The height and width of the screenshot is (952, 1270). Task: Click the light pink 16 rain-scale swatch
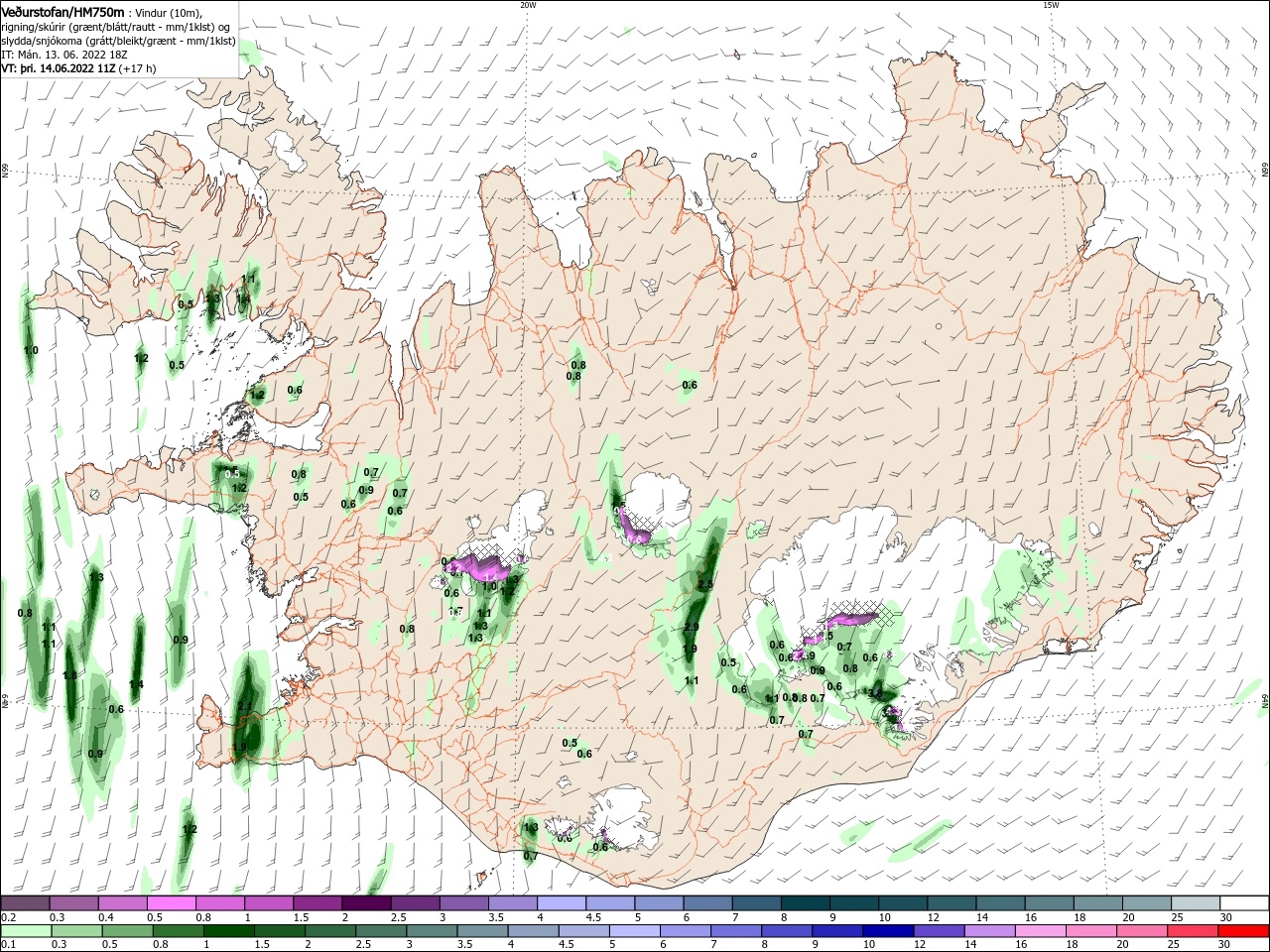pos(1041,931)
